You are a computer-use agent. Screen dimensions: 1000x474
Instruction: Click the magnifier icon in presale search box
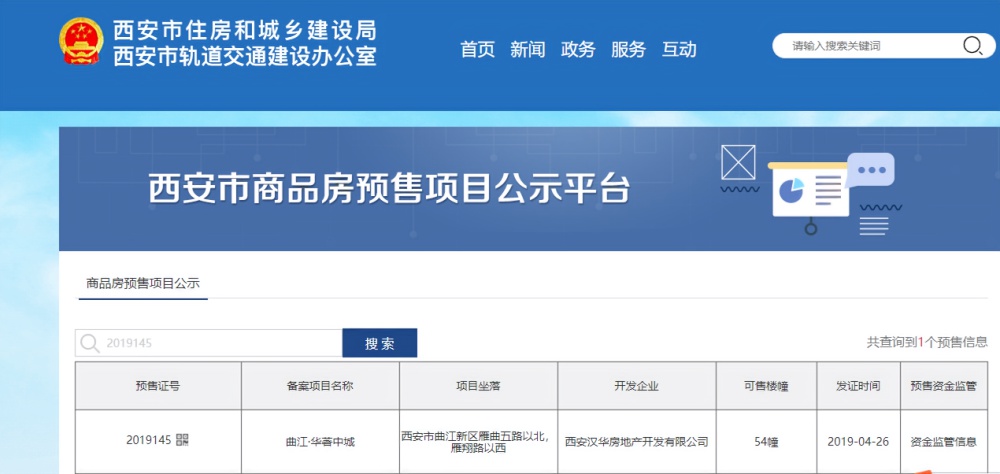pyautogui.click(x=91, y=344)
